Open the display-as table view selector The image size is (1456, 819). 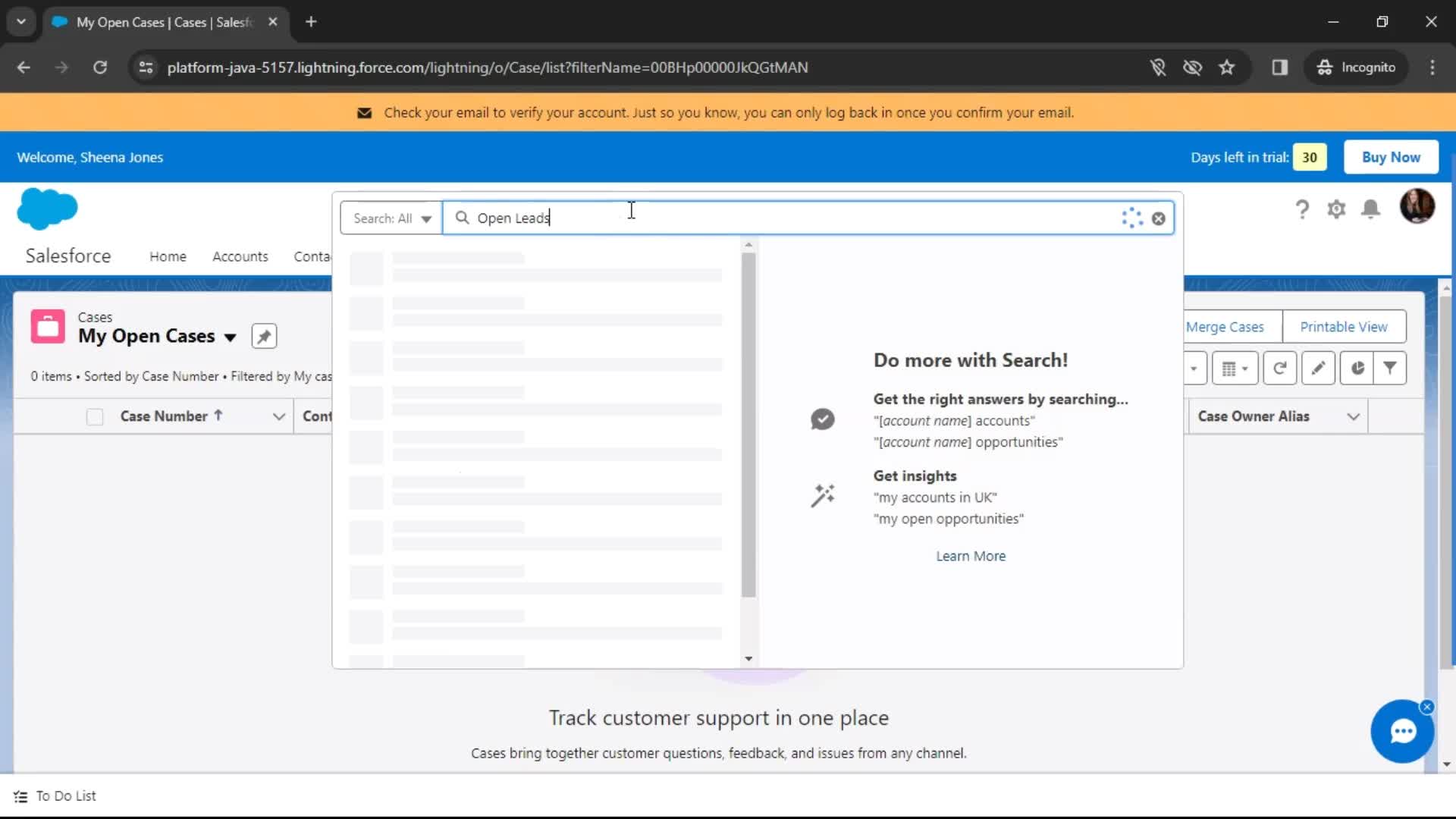point(1235,369)
